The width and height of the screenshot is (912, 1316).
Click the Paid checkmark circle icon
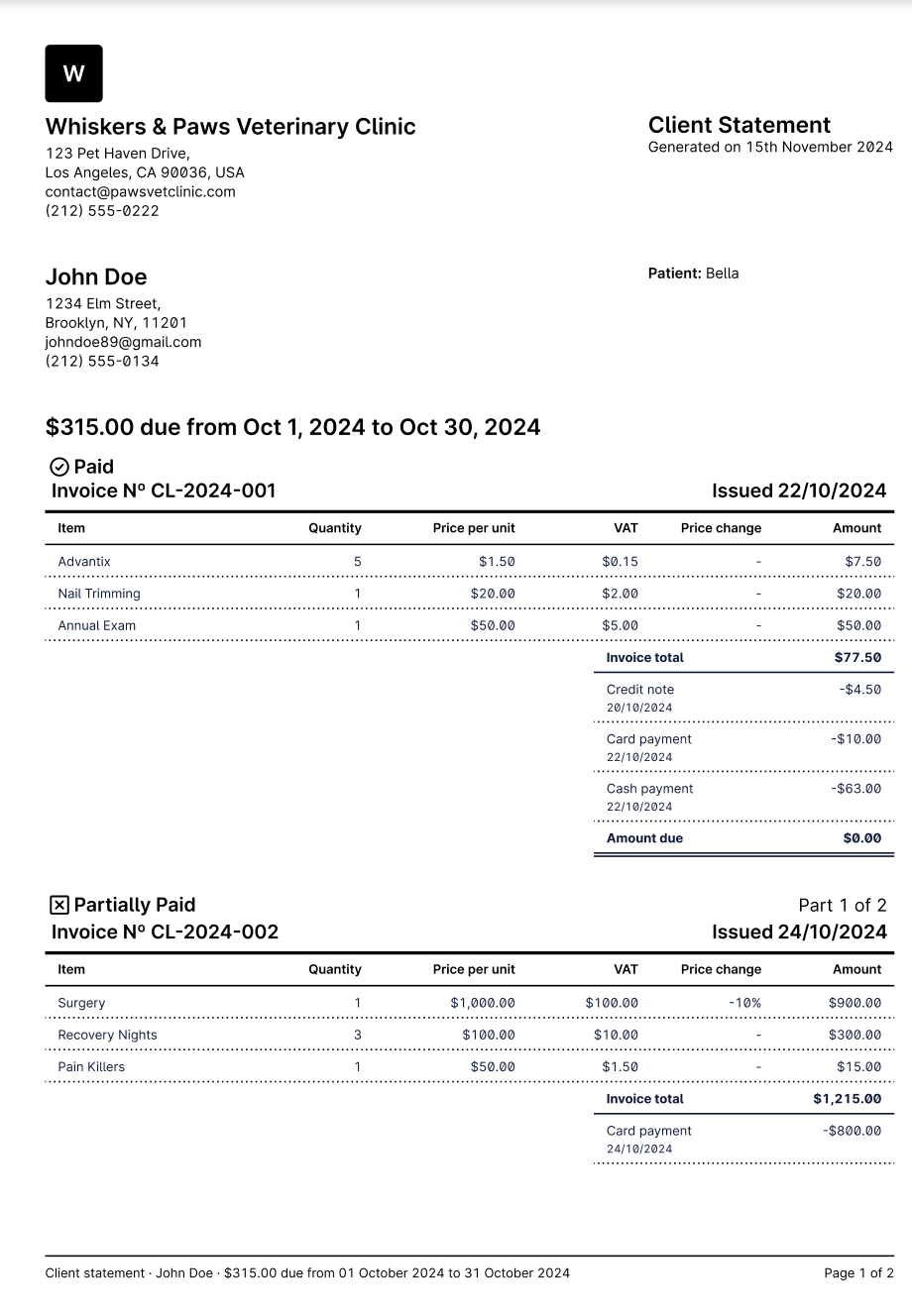(x=58, y=467)
